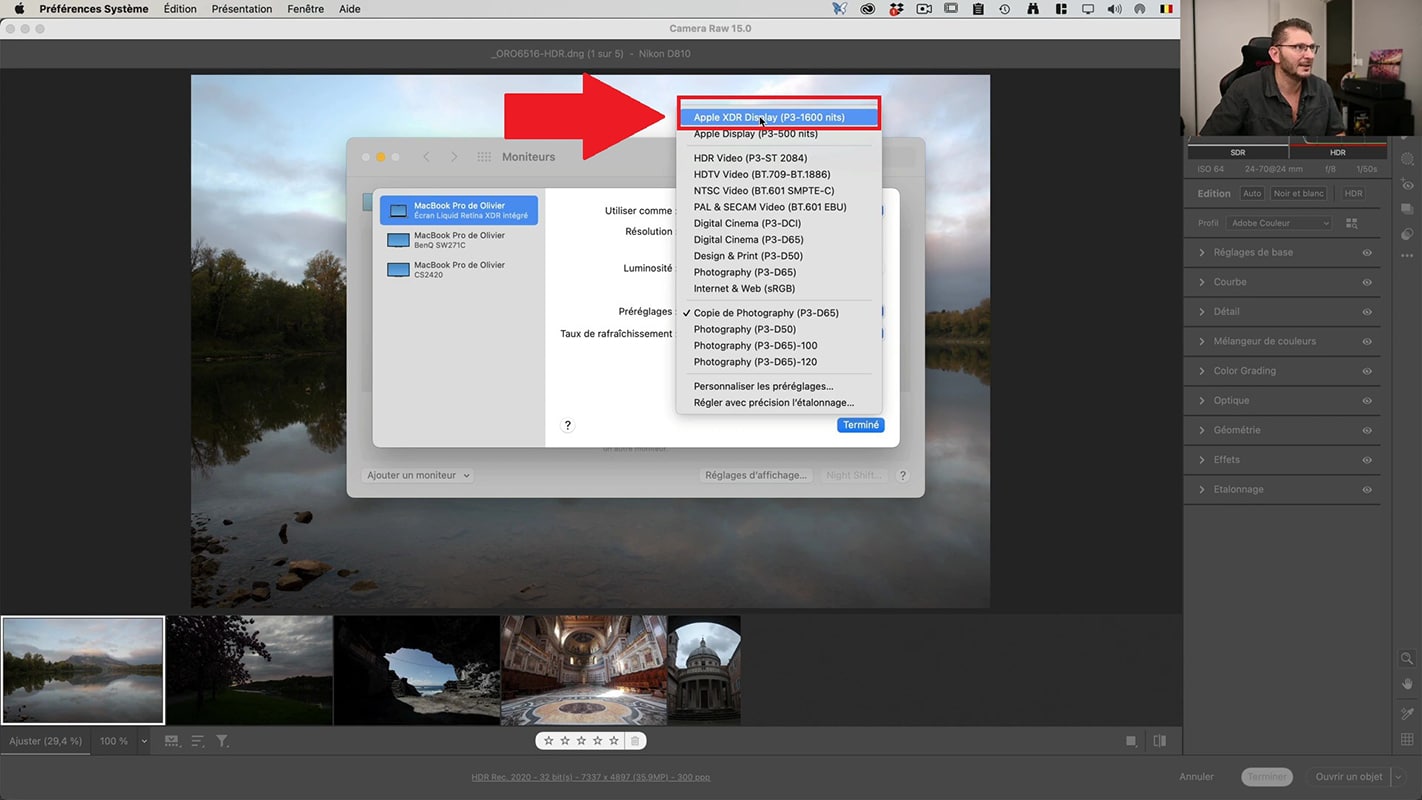Open the snapshots tool icon
Image resolution: width=1422 pixels, height=800 pixels.
(x=1407, y=209)
